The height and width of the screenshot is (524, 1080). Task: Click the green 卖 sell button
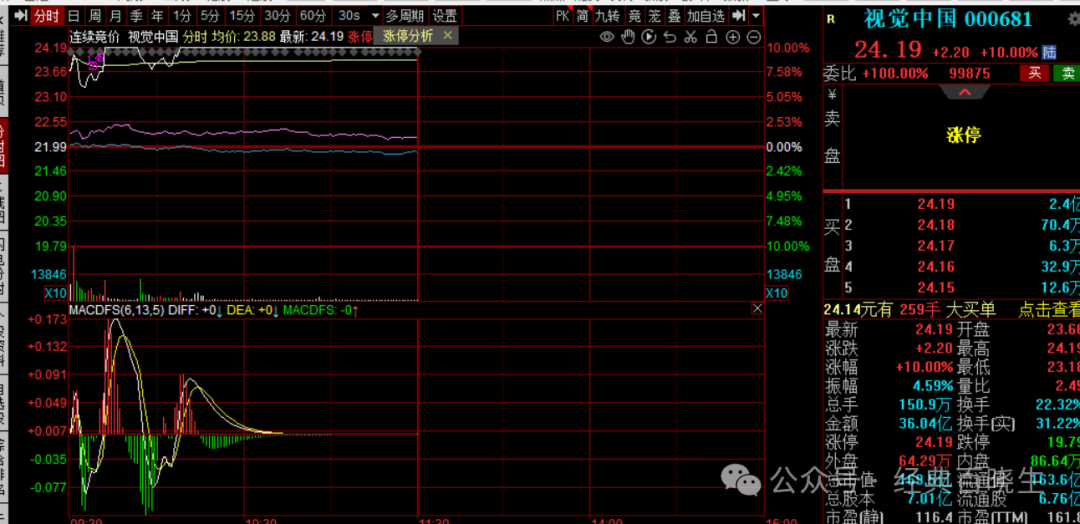coord(1068,73)
